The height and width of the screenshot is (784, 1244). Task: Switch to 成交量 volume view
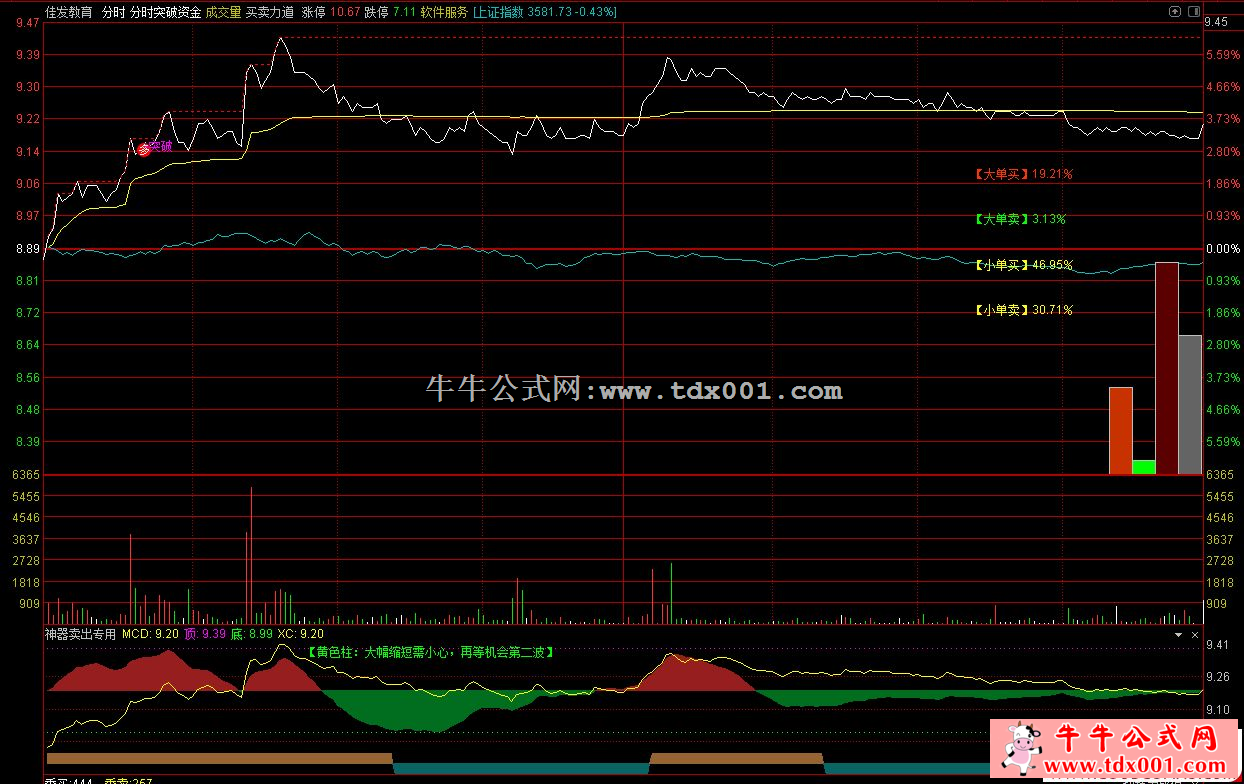point(223,12)
